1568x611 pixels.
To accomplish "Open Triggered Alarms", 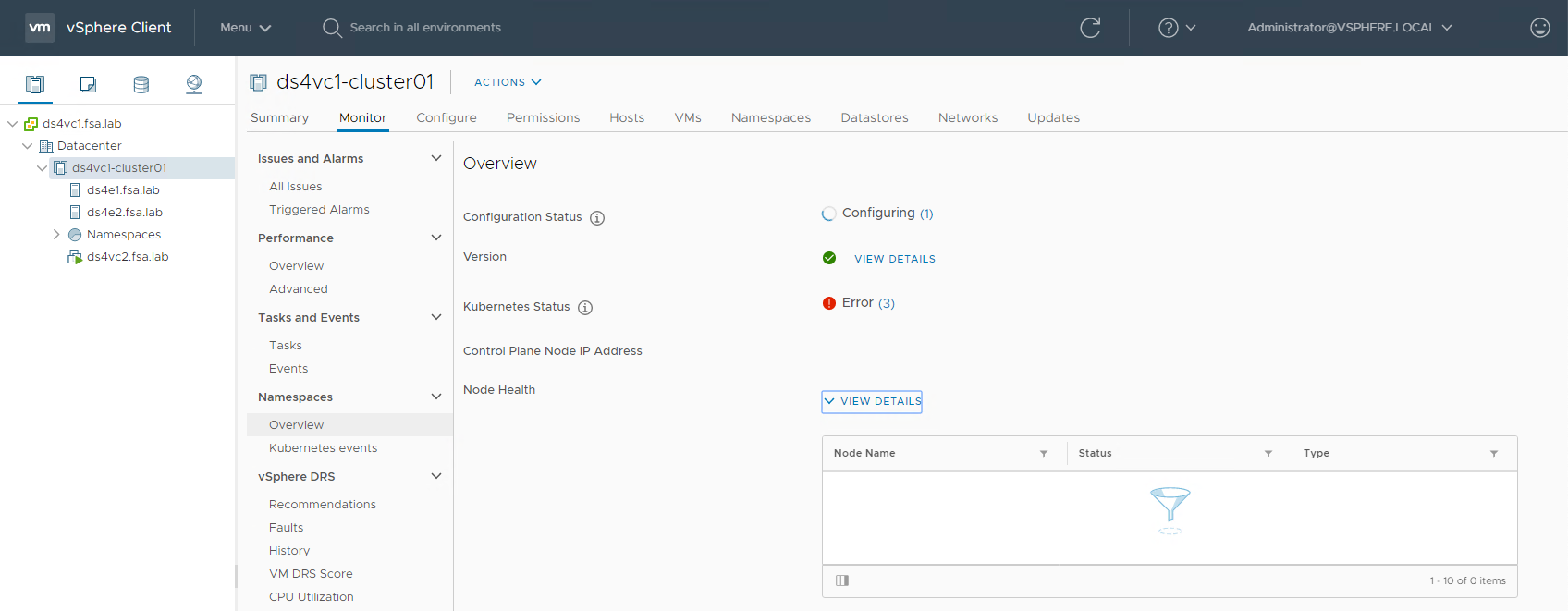I will tap(319, 210).
